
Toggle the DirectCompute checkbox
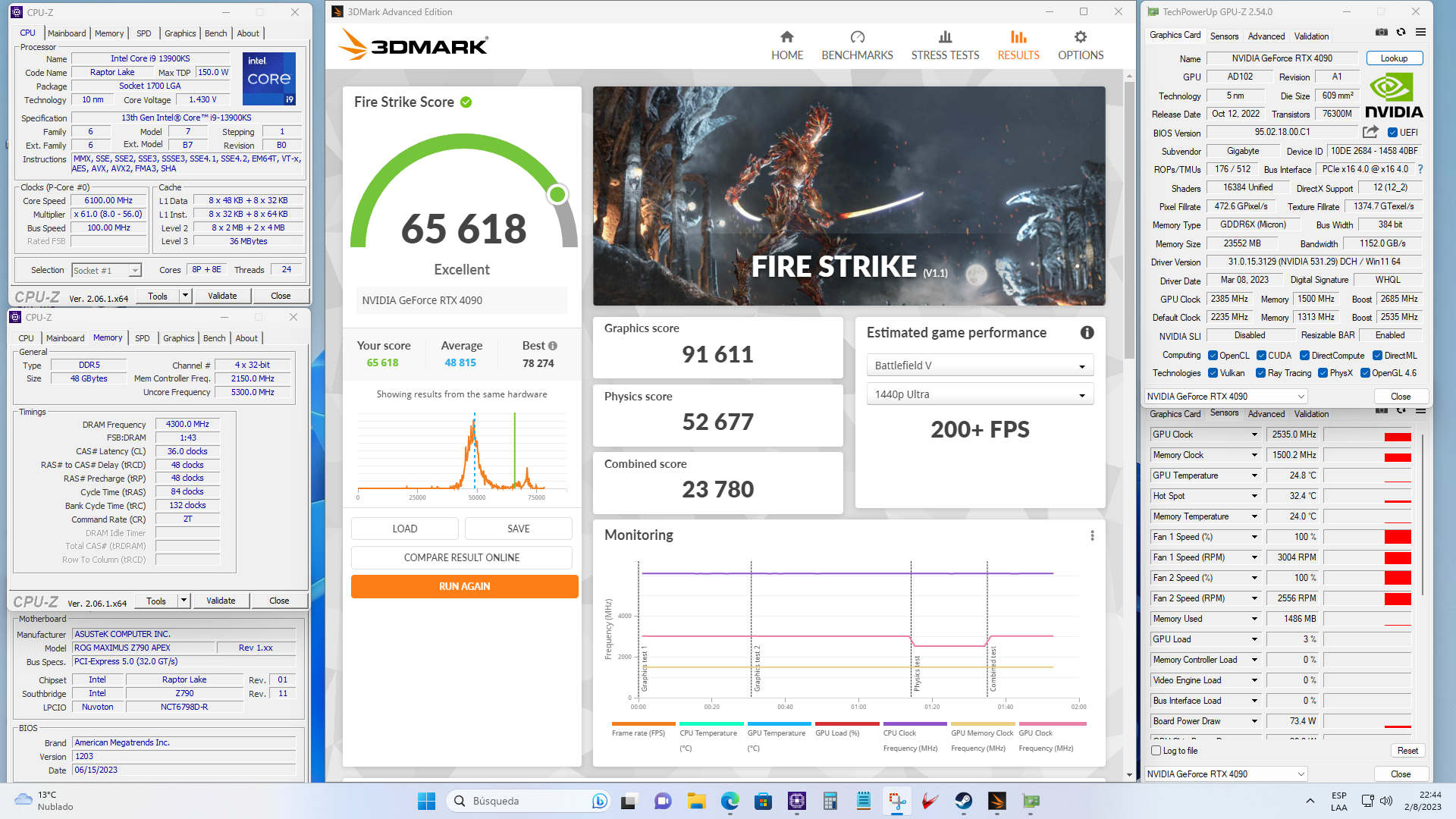click(1304, 356)
